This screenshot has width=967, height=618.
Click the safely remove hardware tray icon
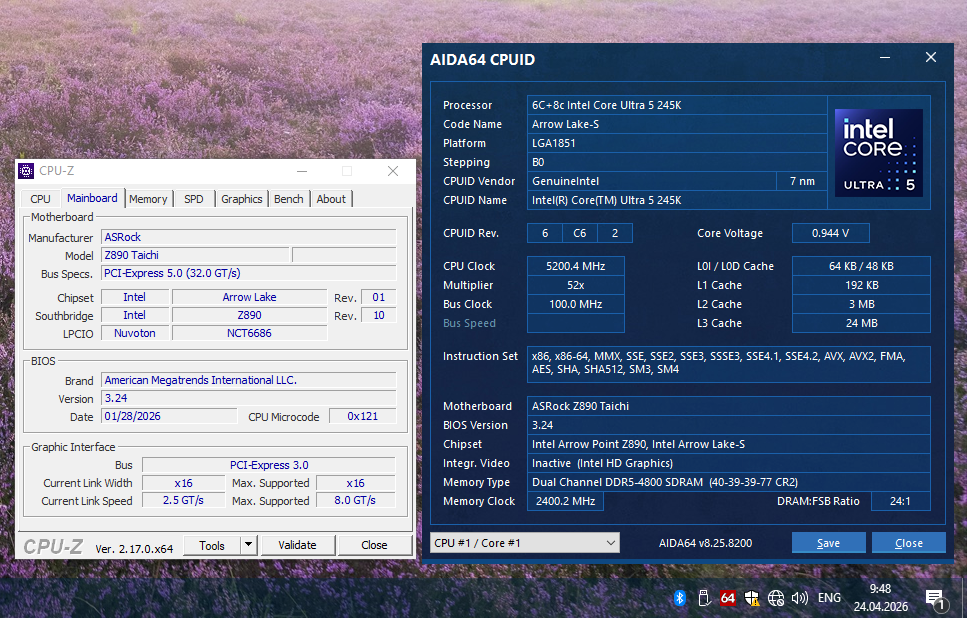(704, 597)
